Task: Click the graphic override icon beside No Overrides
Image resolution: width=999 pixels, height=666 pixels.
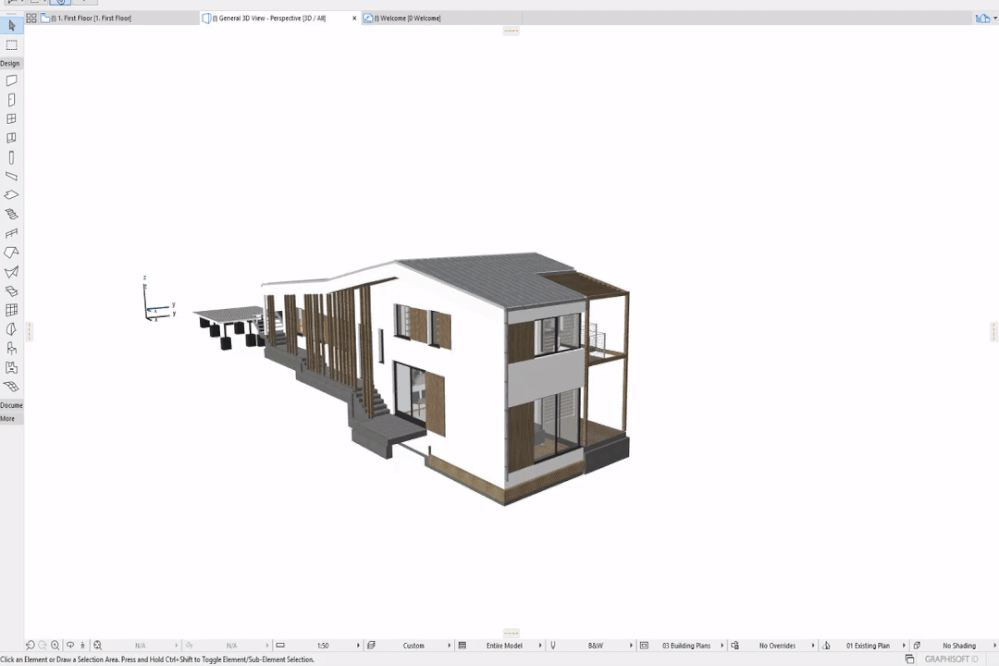Action: [735, 646]
